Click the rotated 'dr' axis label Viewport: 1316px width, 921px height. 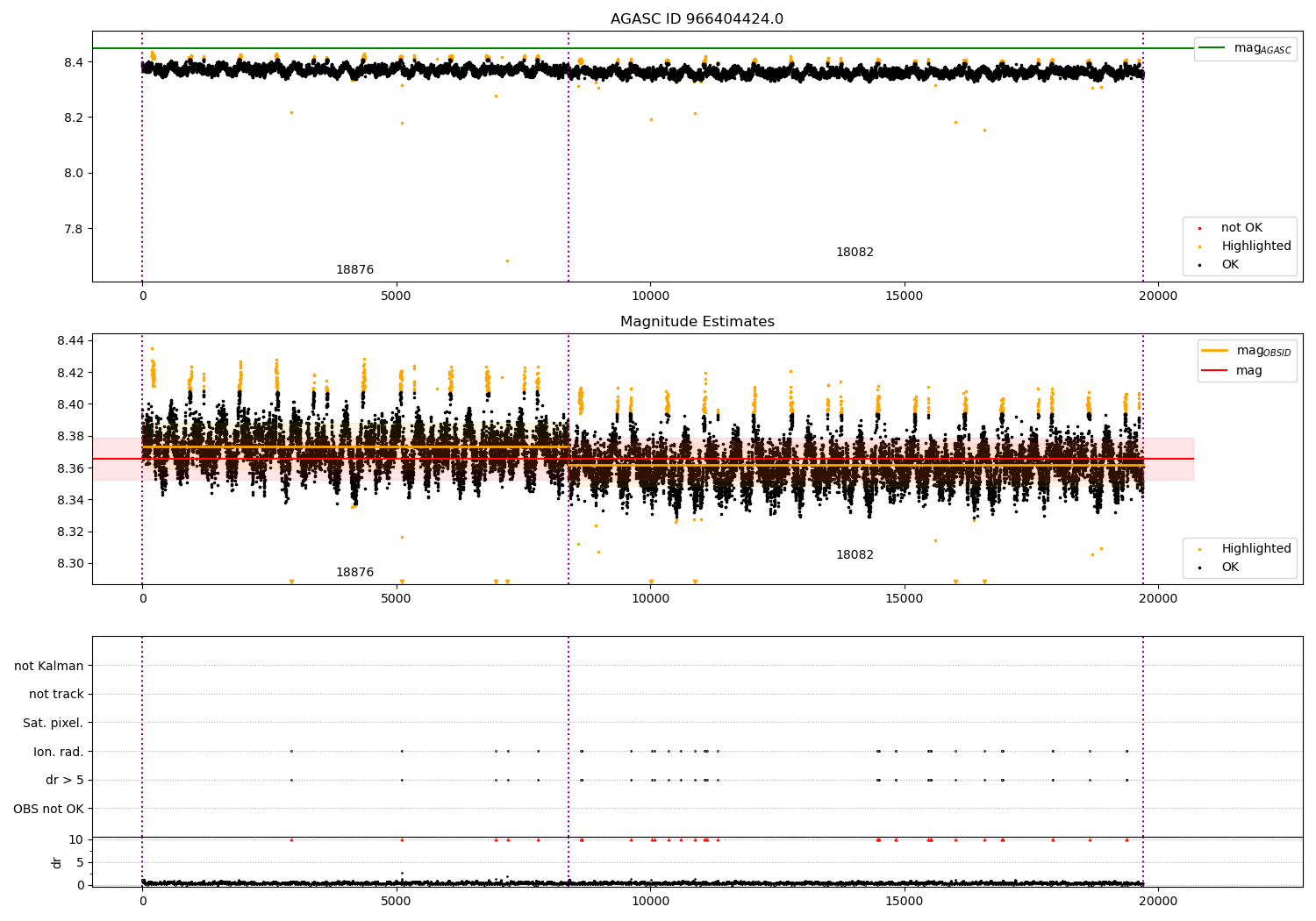57,862
